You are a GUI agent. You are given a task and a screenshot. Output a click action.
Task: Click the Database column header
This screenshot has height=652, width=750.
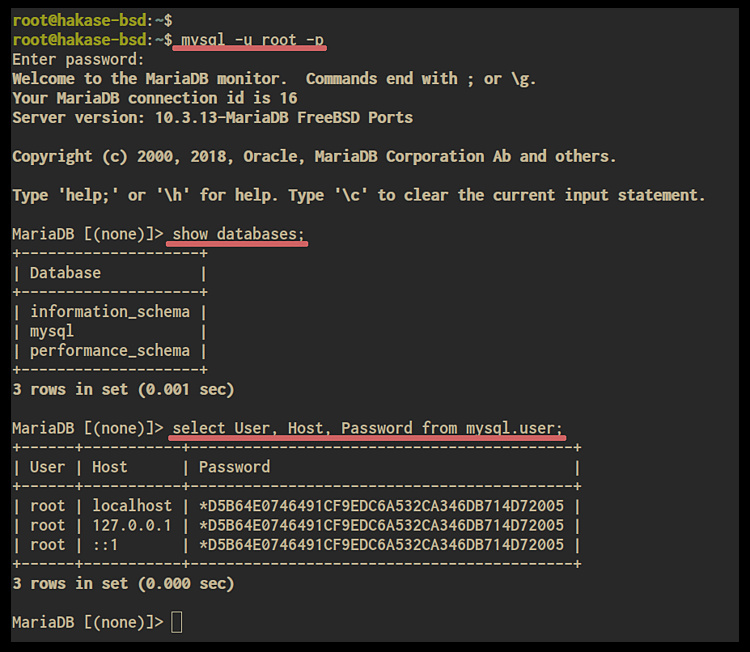pos(65,273)
